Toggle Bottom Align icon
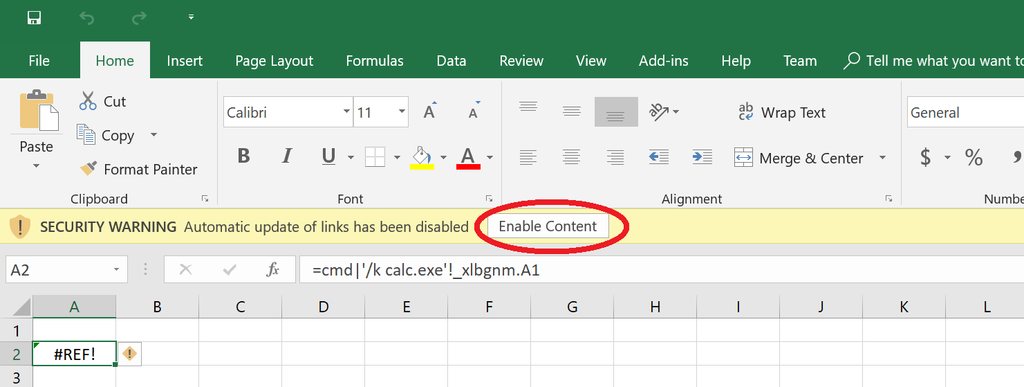The image size is (1024, 387). click(x=616, y=112)
